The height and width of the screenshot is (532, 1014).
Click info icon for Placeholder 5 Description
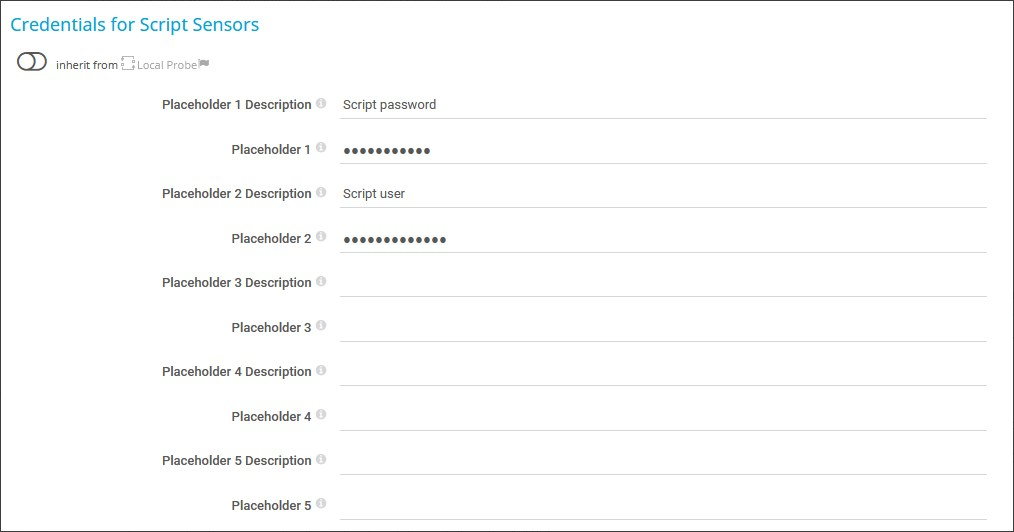pyautogui.click(x=321, y=459)
